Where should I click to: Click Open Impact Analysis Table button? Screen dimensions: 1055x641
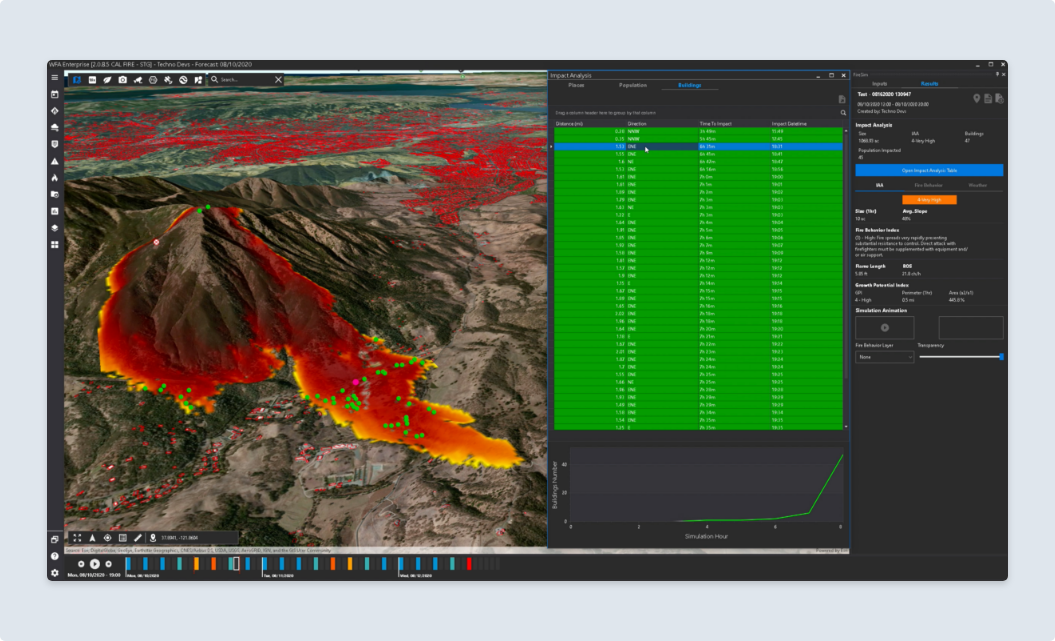929,171
